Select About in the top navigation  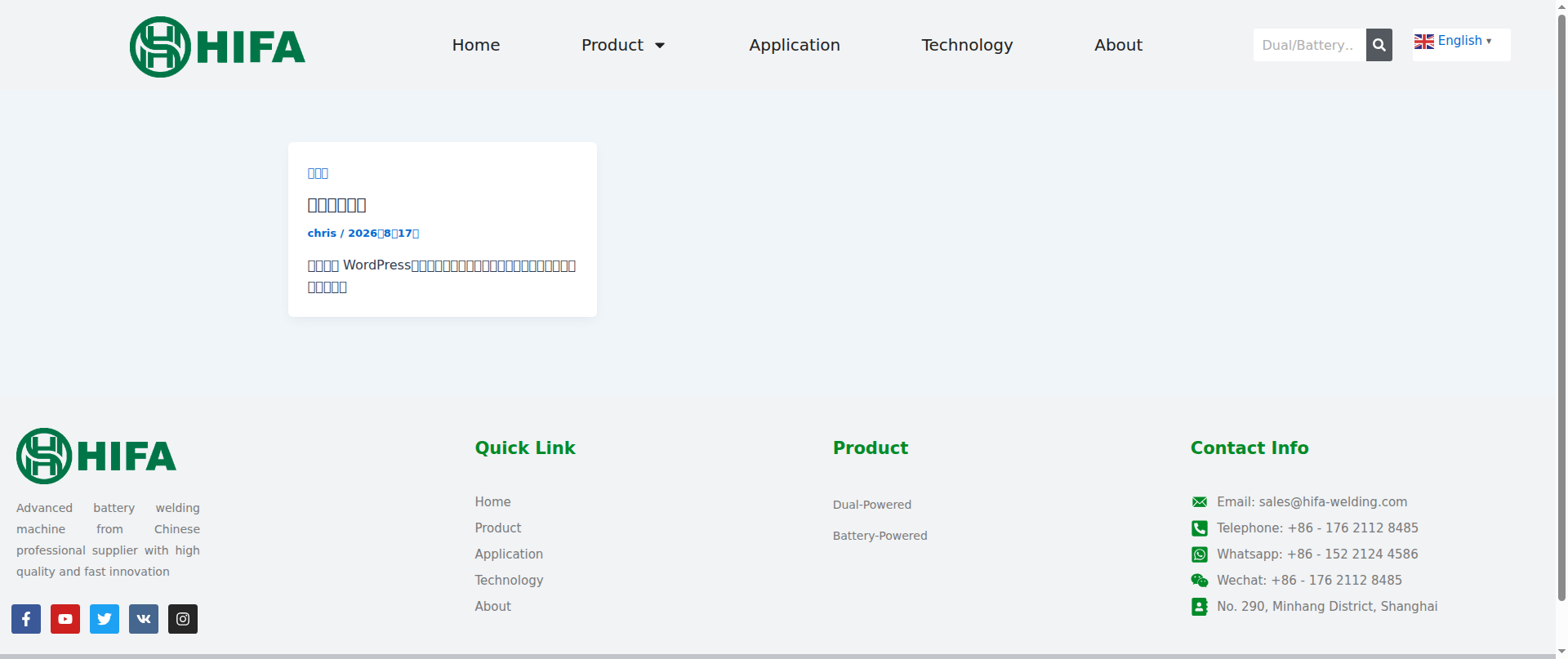pos(1118,45)
